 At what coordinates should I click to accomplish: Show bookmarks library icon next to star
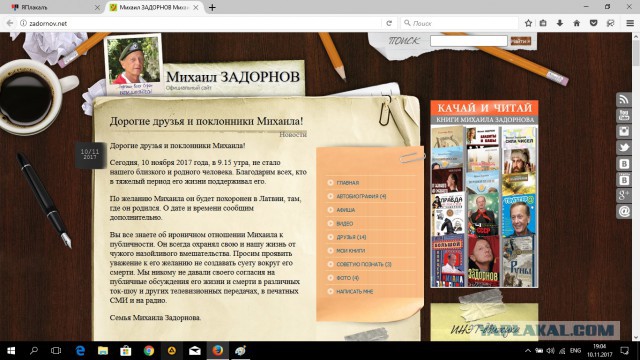coord(543,23)
